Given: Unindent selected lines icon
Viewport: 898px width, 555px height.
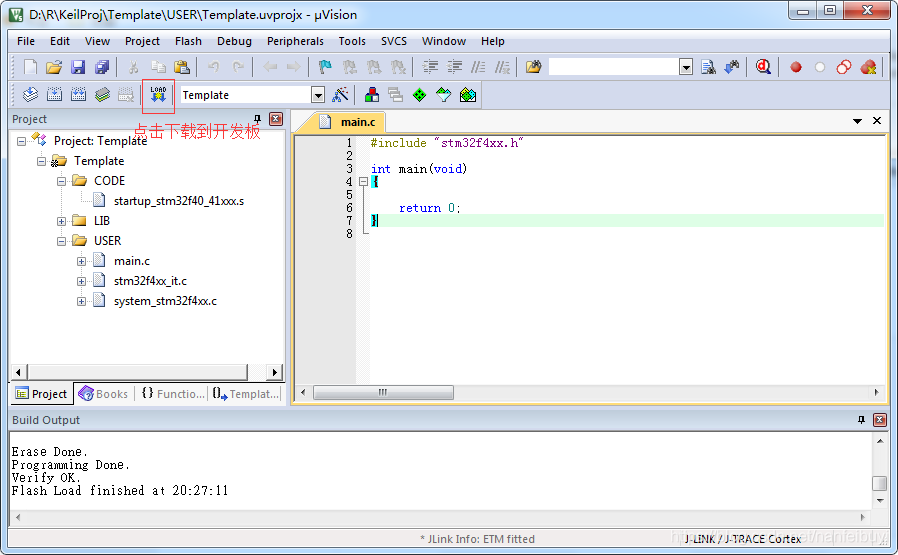Looking at the screenshot, I should [x=454, y=67].
